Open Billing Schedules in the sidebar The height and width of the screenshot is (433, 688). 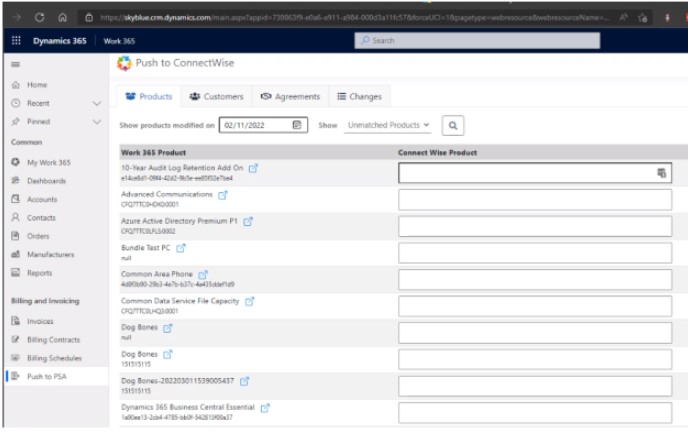point(56,358)
